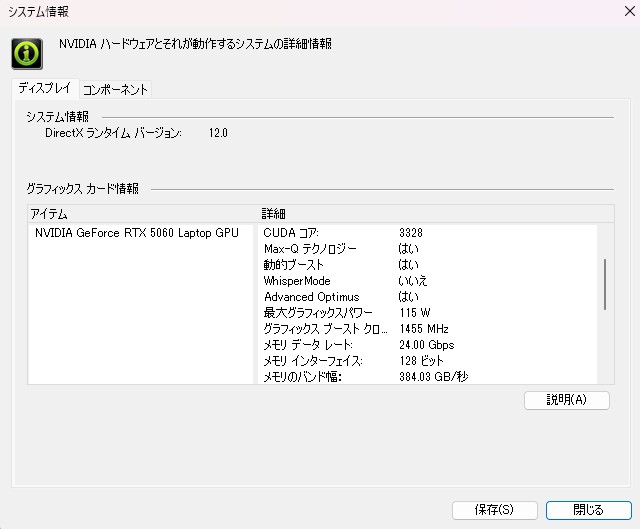Open the コンポーネント tab
640x529 pixels.
click(x=115, y=89)
